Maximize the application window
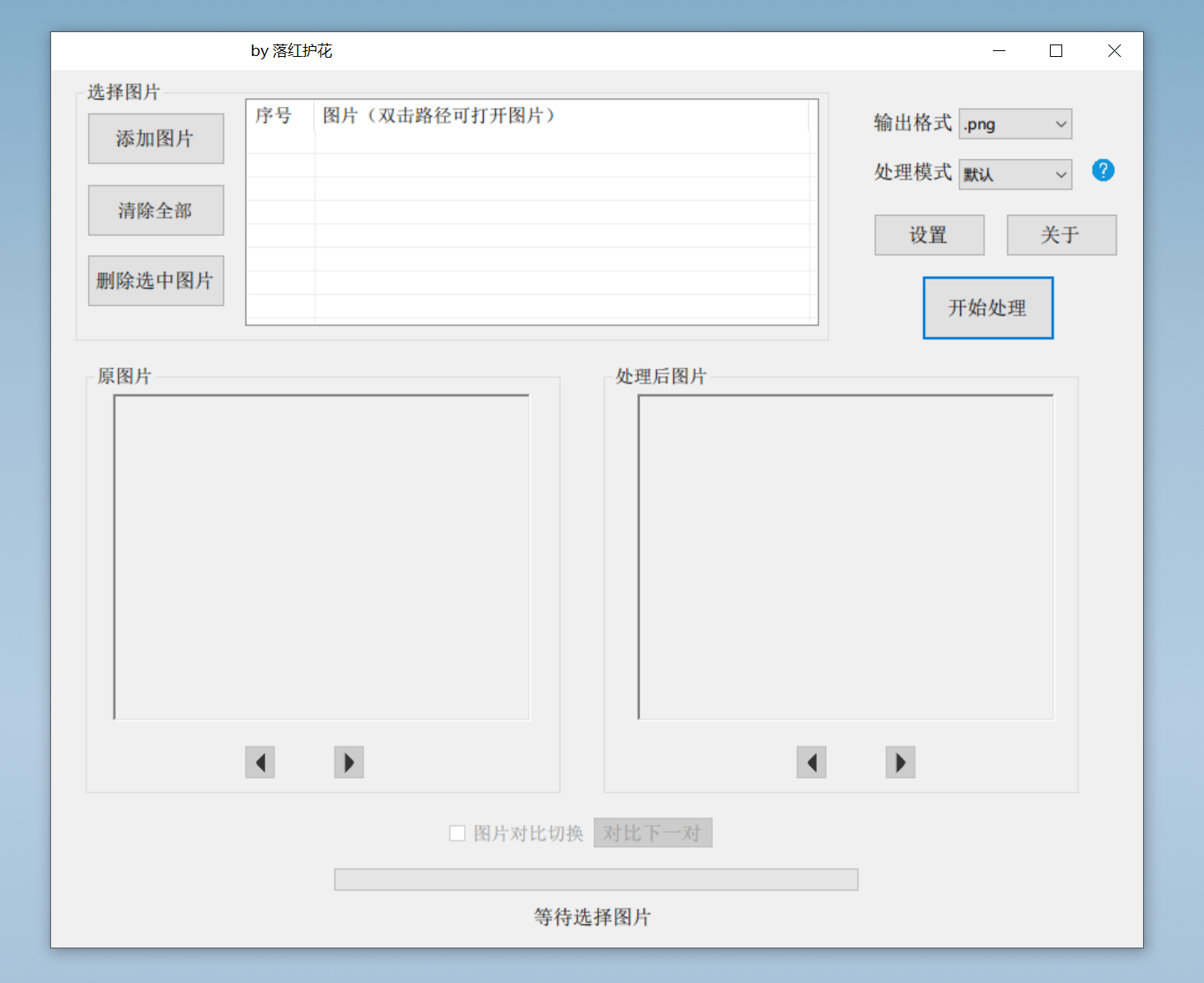Image resolution: width=1204 pixels, height=983 pixels. pos(1056,51)
